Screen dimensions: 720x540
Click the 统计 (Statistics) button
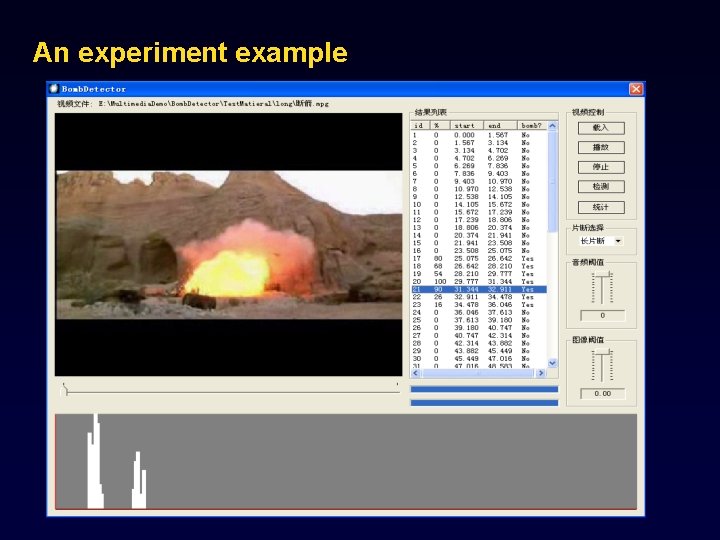click(x=601, y=207)
